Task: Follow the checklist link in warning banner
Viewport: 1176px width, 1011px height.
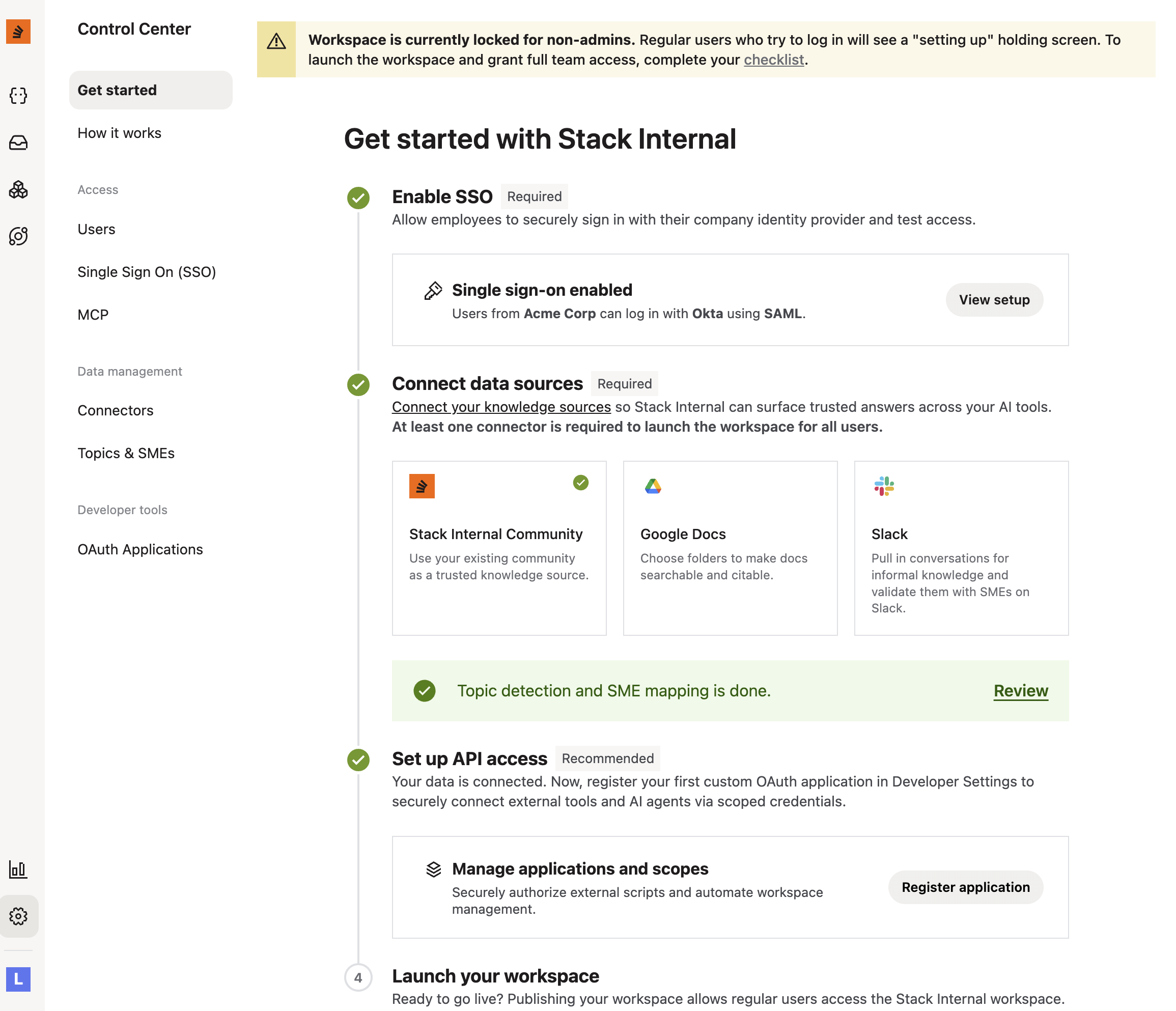Action: pyautogui.click(x=774, y=60)
